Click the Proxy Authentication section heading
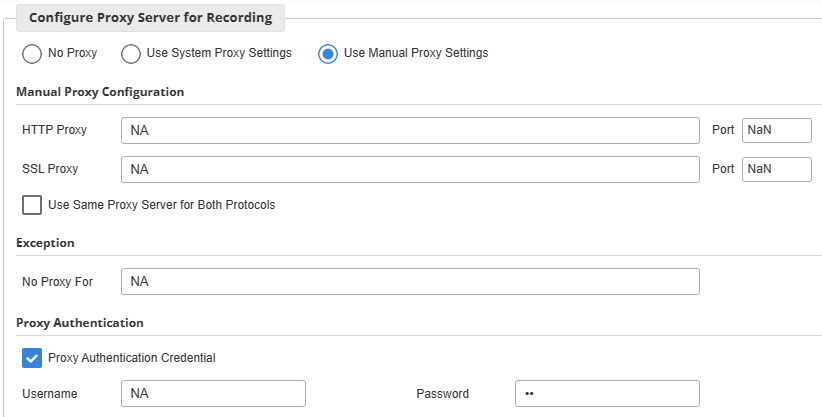Image resolution: width=822 pixels, height=417 pixels. pyautogui.click(x=80, y=323)
